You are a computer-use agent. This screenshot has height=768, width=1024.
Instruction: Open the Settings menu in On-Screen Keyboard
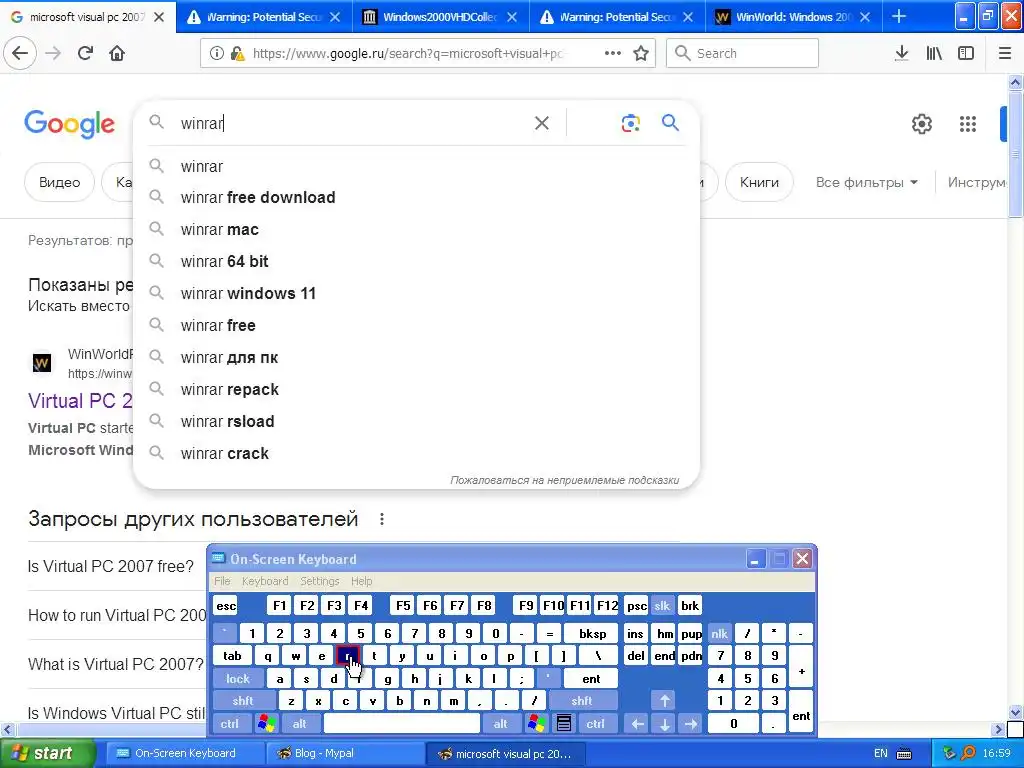(x=320, y=581)
